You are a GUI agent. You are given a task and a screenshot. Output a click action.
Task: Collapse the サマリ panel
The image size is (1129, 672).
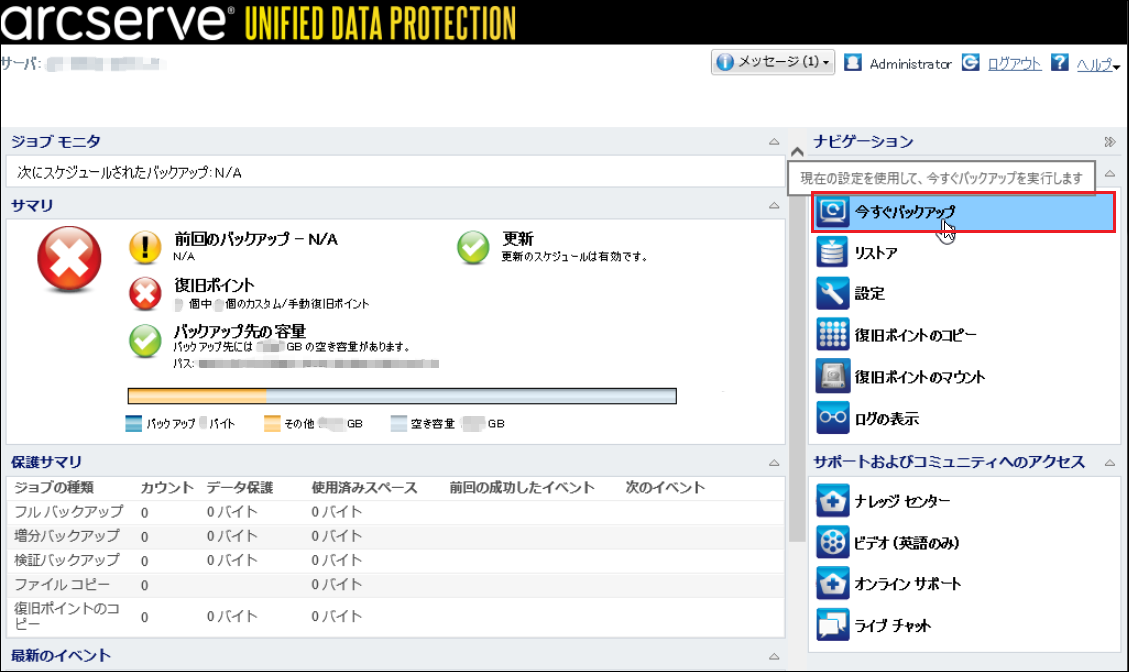tap(774, 205)
